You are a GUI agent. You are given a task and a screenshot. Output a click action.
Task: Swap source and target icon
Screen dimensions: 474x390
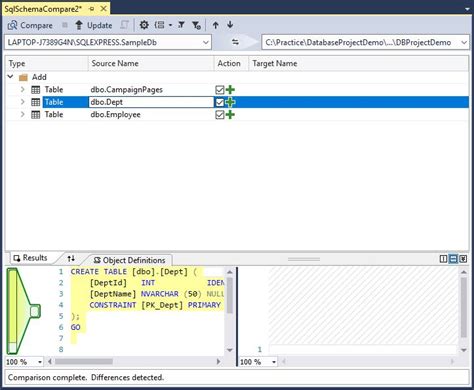tap(235, 42)
